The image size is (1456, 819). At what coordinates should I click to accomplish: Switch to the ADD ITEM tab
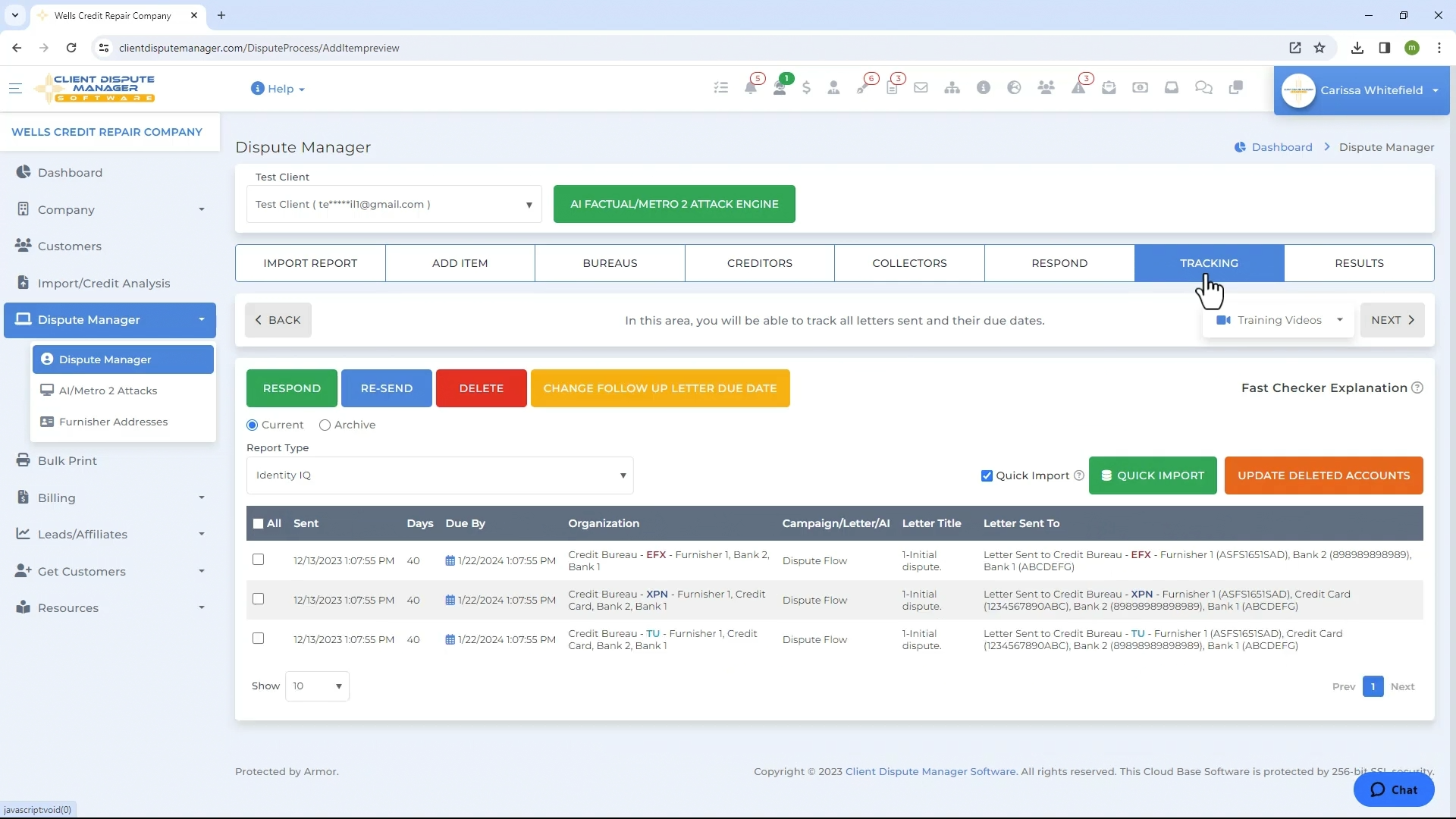(x=460, y=263)
